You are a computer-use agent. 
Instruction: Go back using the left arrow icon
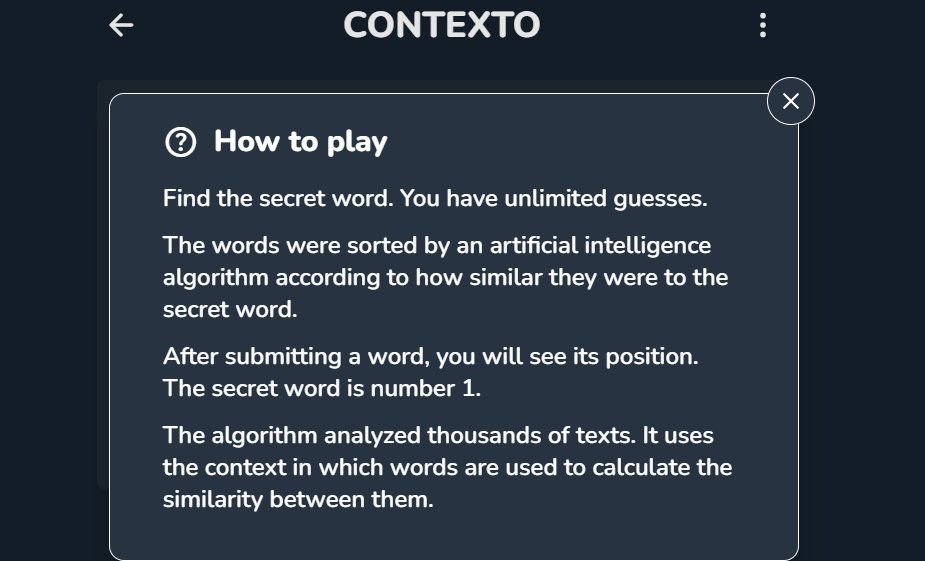[x=122, y=25]
